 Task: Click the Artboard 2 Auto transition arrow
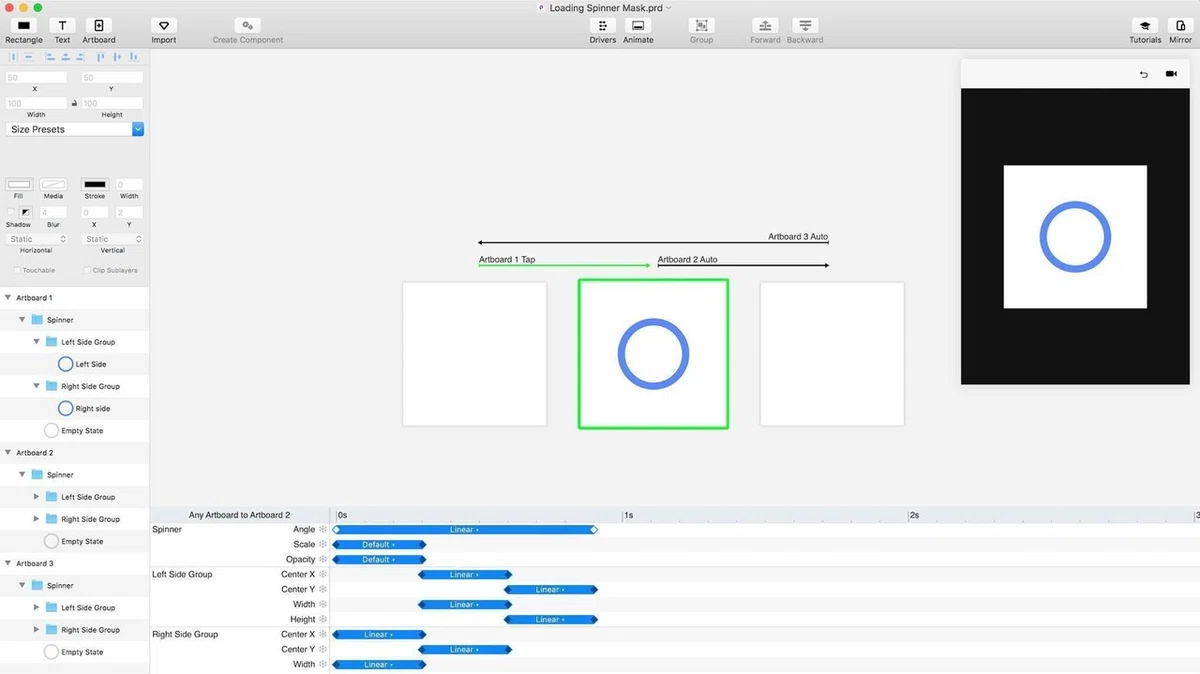(x=743, y=265)
